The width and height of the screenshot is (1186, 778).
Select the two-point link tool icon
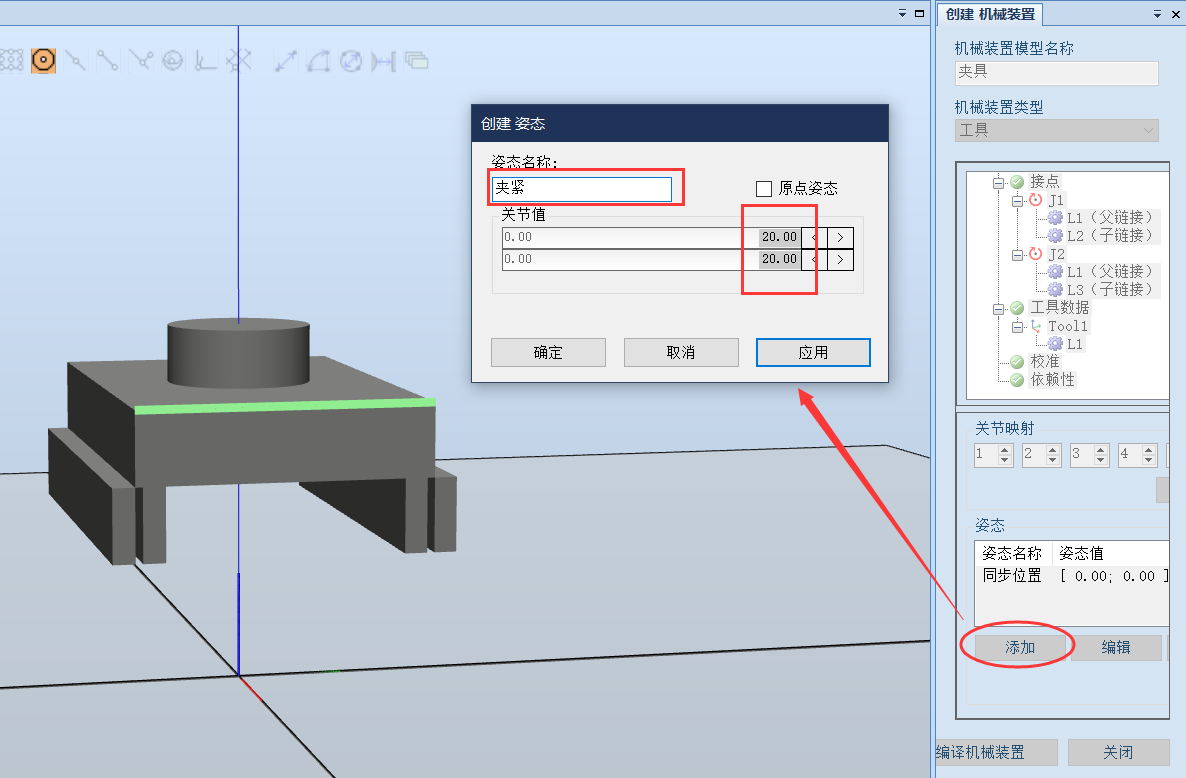(109, 60)
